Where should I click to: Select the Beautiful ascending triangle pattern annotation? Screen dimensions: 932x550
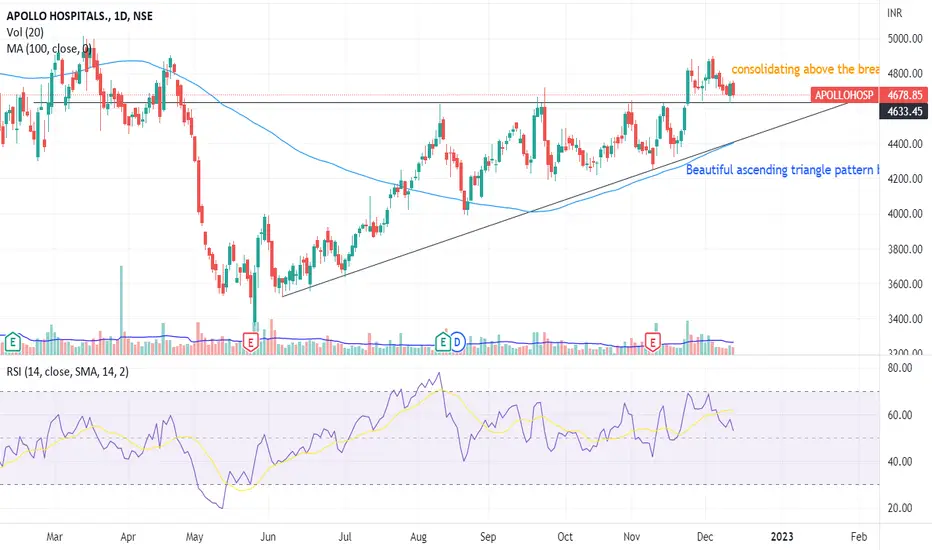(781, 169)
